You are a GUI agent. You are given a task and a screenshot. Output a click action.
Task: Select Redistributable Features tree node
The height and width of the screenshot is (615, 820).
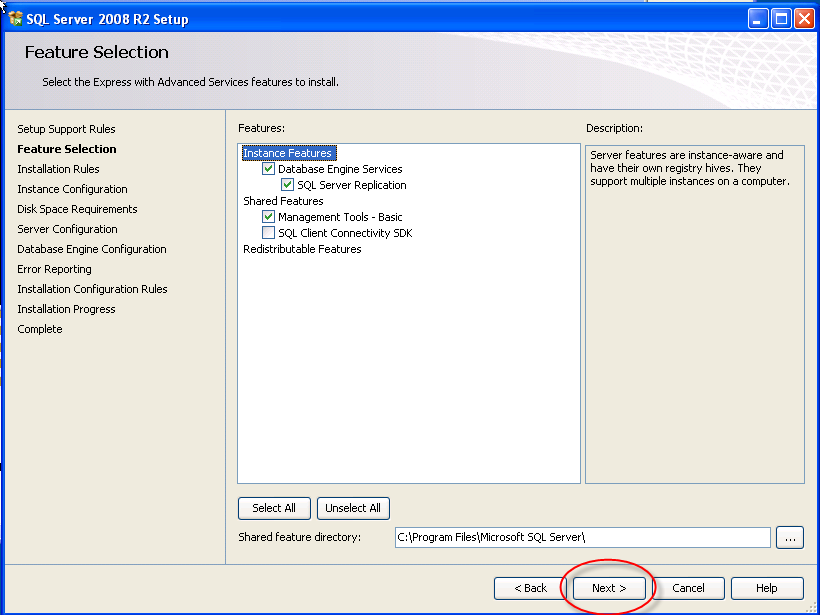[x=302, y=249]
